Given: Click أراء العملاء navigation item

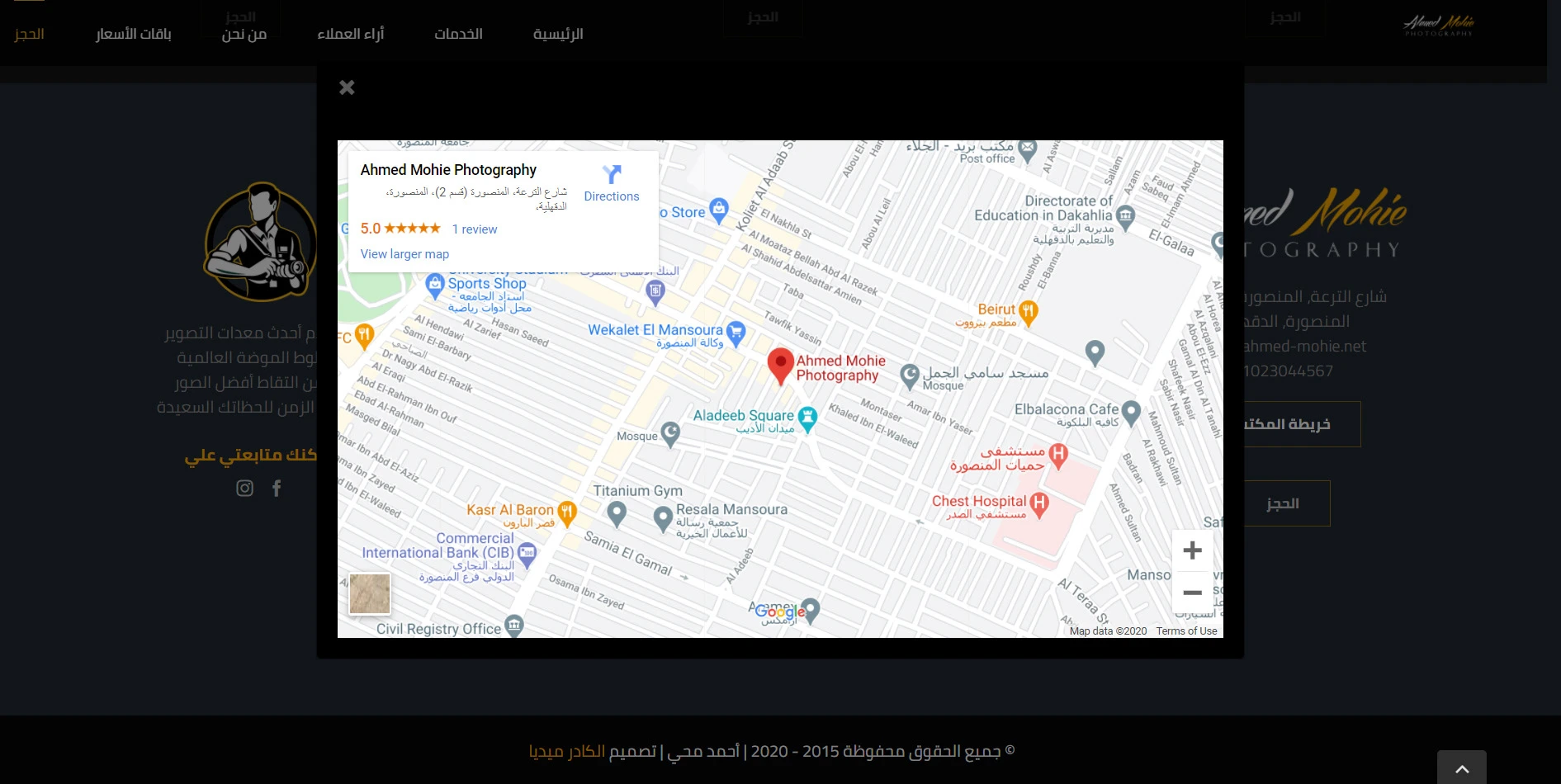Looking at the screenshot, I should 351,34.
